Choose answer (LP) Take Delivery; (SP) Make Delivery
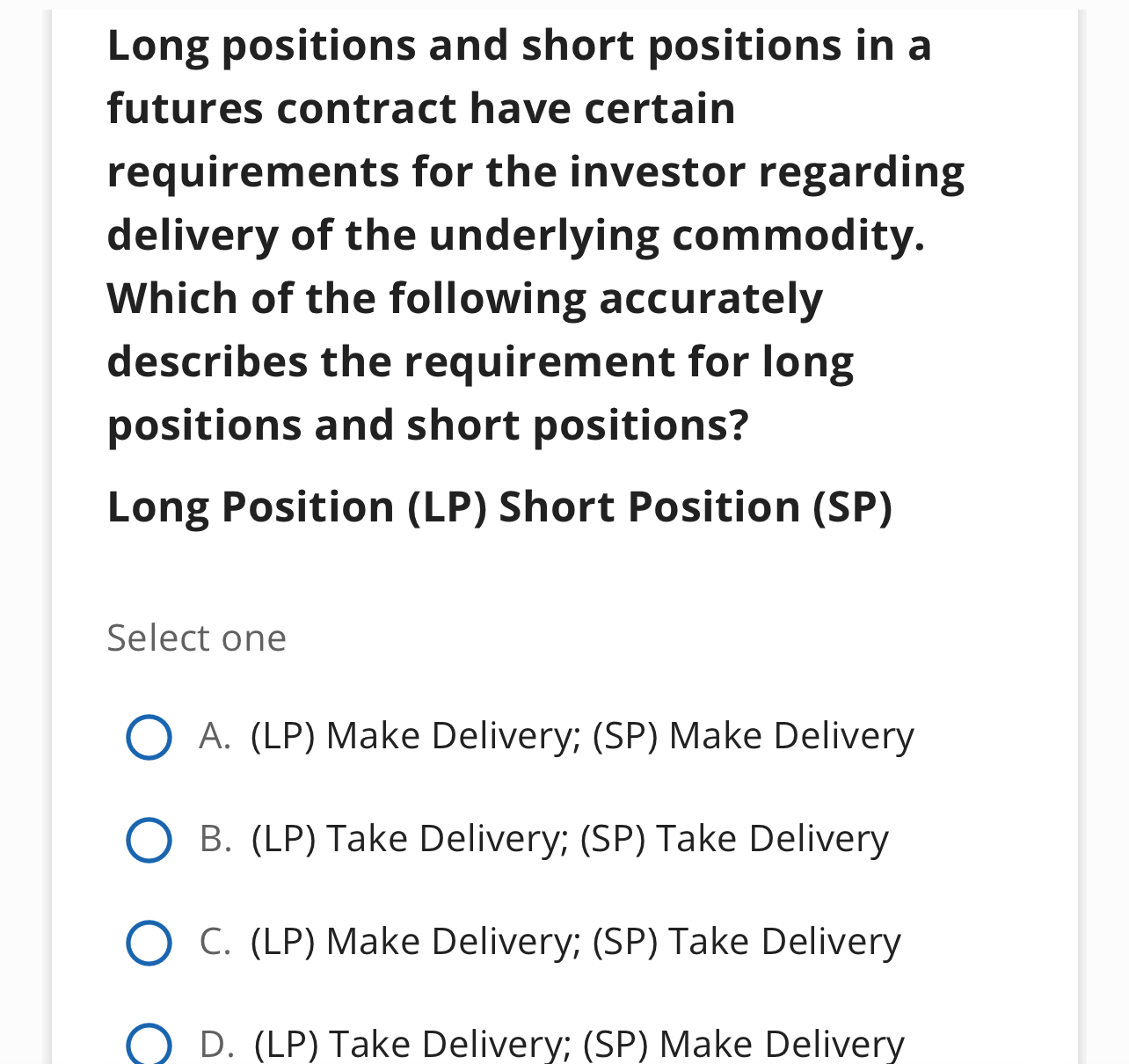 pyautogui.click(x=577, y=1045)
